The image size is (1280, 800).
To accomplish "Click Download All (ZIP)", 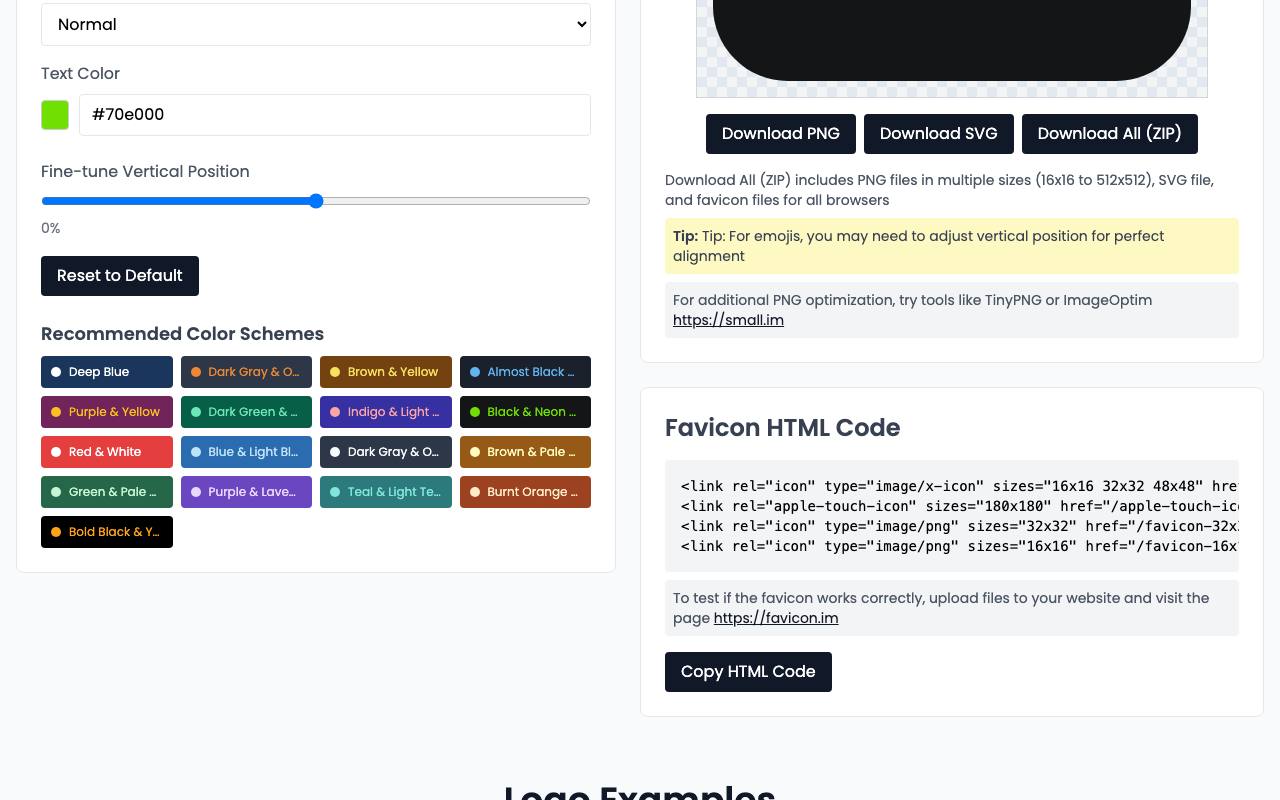I will (1110, 134).
